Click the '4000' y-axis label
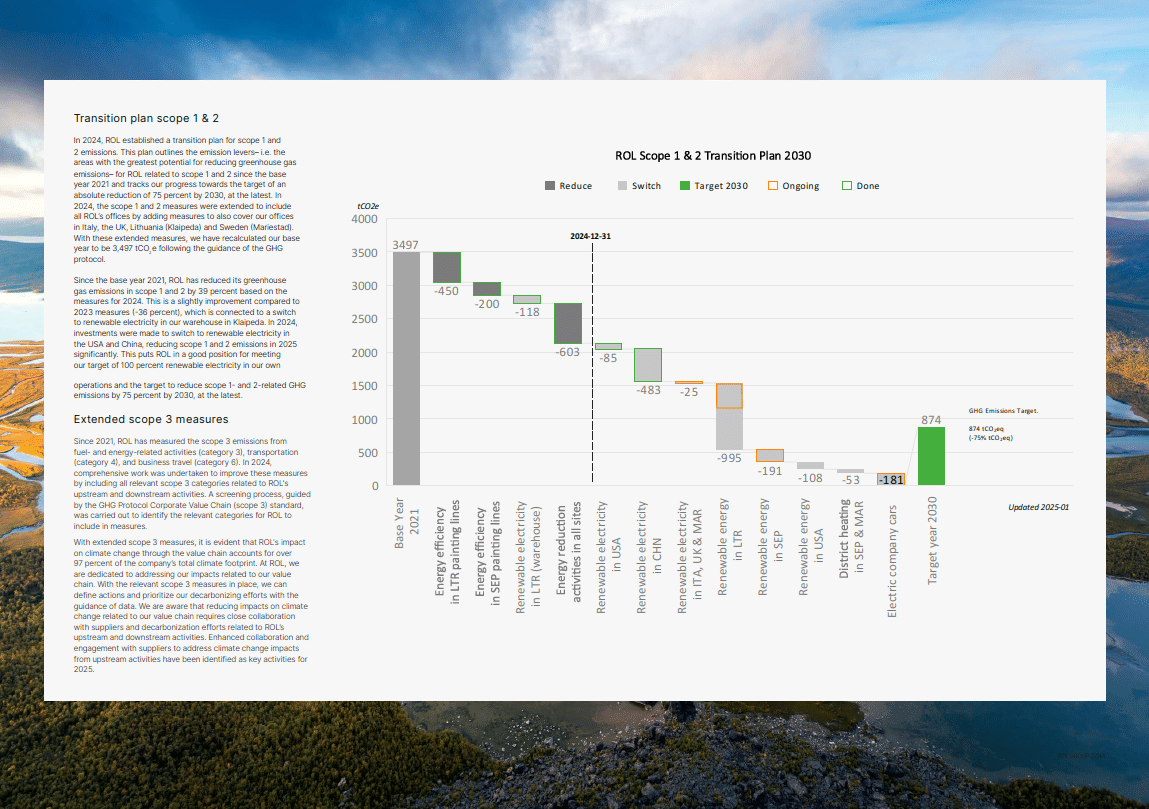 pos(365,219)
